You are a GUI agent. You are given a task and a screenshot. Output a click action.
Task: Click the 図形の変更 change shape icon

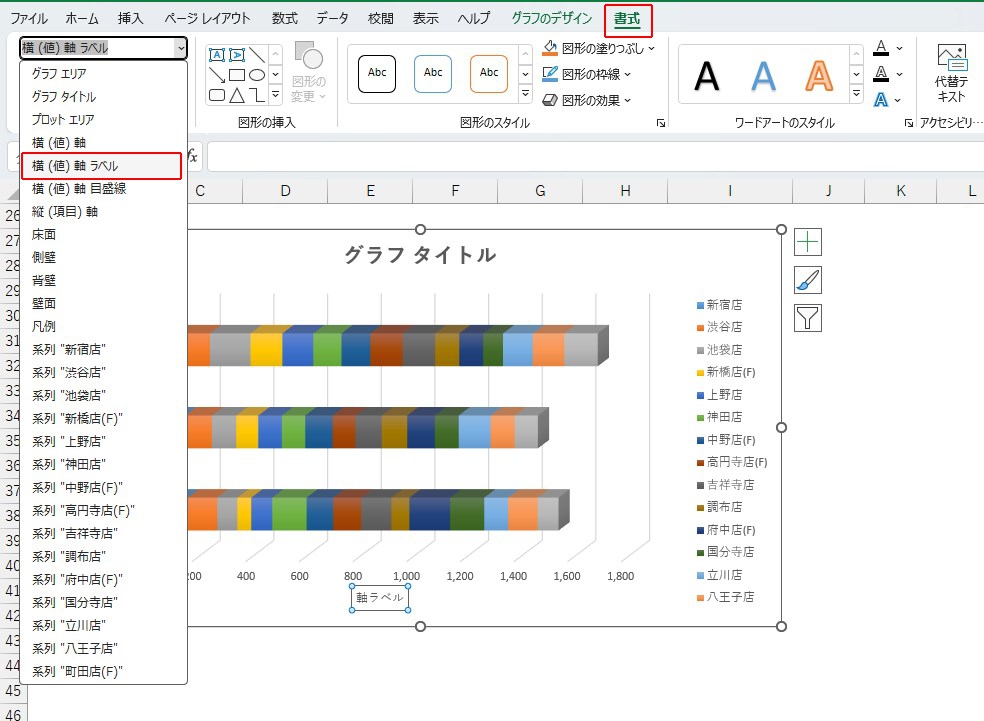(309, 58)
